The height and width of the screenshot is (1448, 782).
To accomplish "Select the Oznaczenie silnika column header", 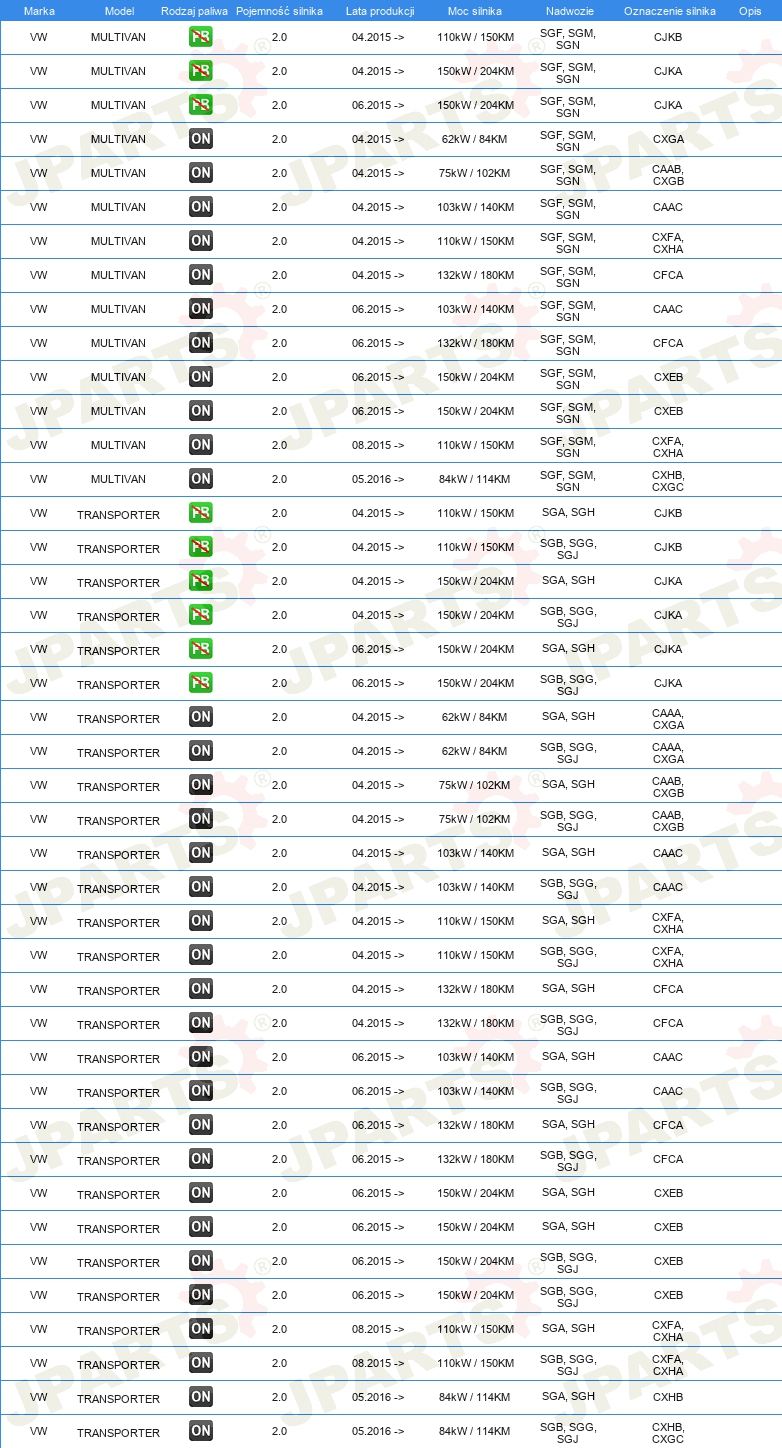I will tap(669, 11).
